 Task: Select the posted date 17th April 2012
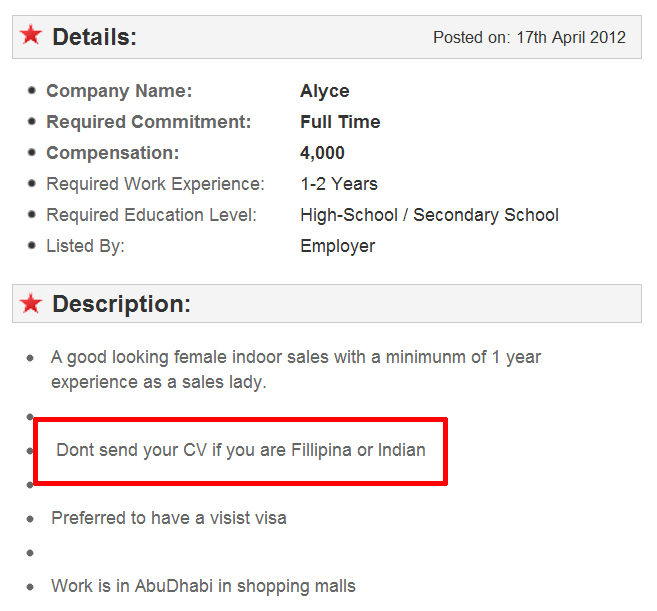(571, 37)
